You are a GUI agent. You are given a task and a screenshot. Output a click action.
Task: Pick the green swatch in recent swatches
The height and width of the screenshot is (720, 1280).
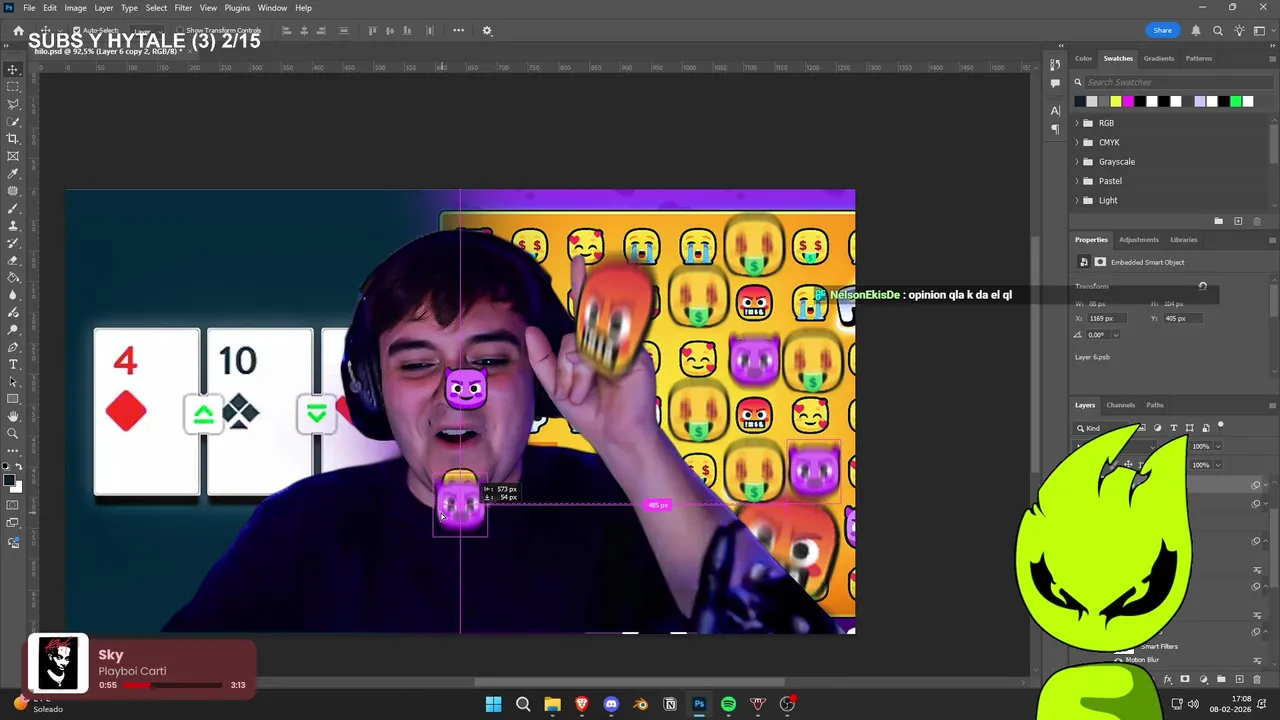[1236, 101]
